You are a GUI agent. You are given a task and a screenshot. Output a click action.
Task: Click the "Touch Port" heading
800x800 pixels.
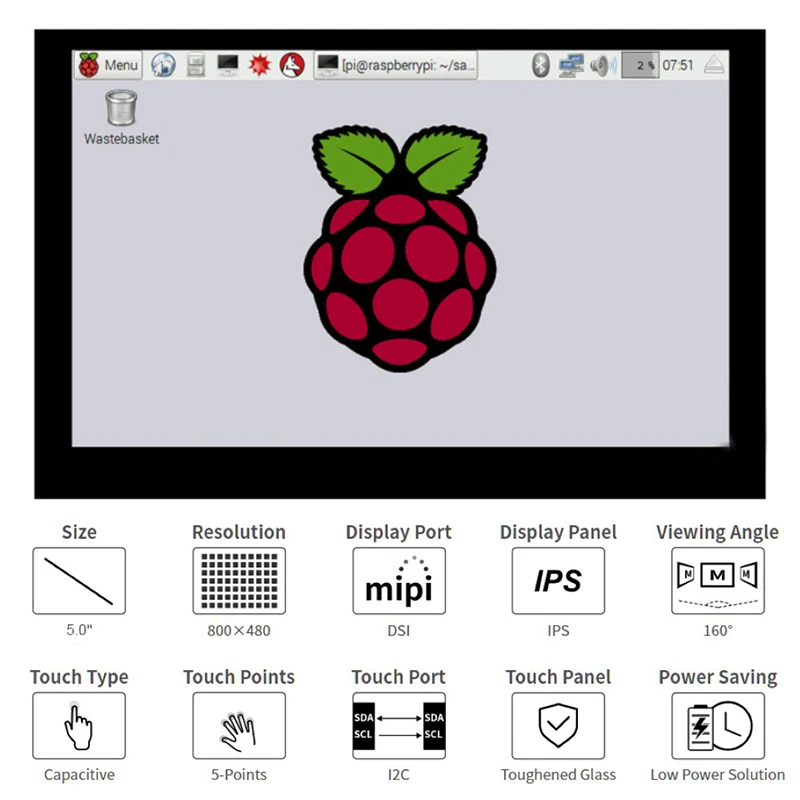(x=398, y=677)
